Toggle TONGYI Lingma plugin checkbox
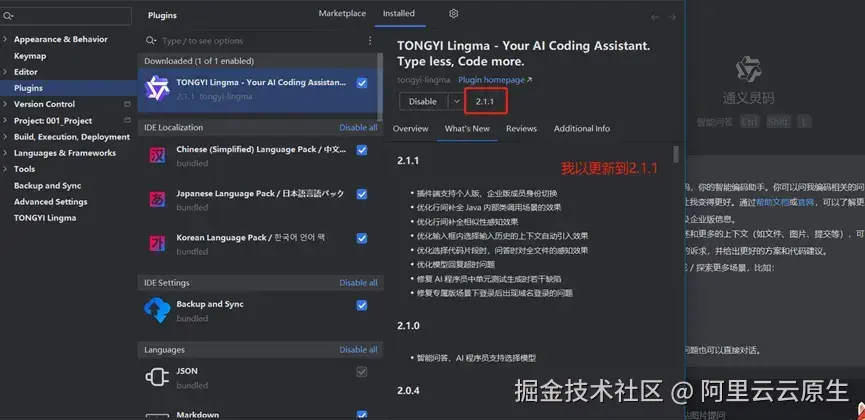Viewport: 865px width, 420px height. 362,83
